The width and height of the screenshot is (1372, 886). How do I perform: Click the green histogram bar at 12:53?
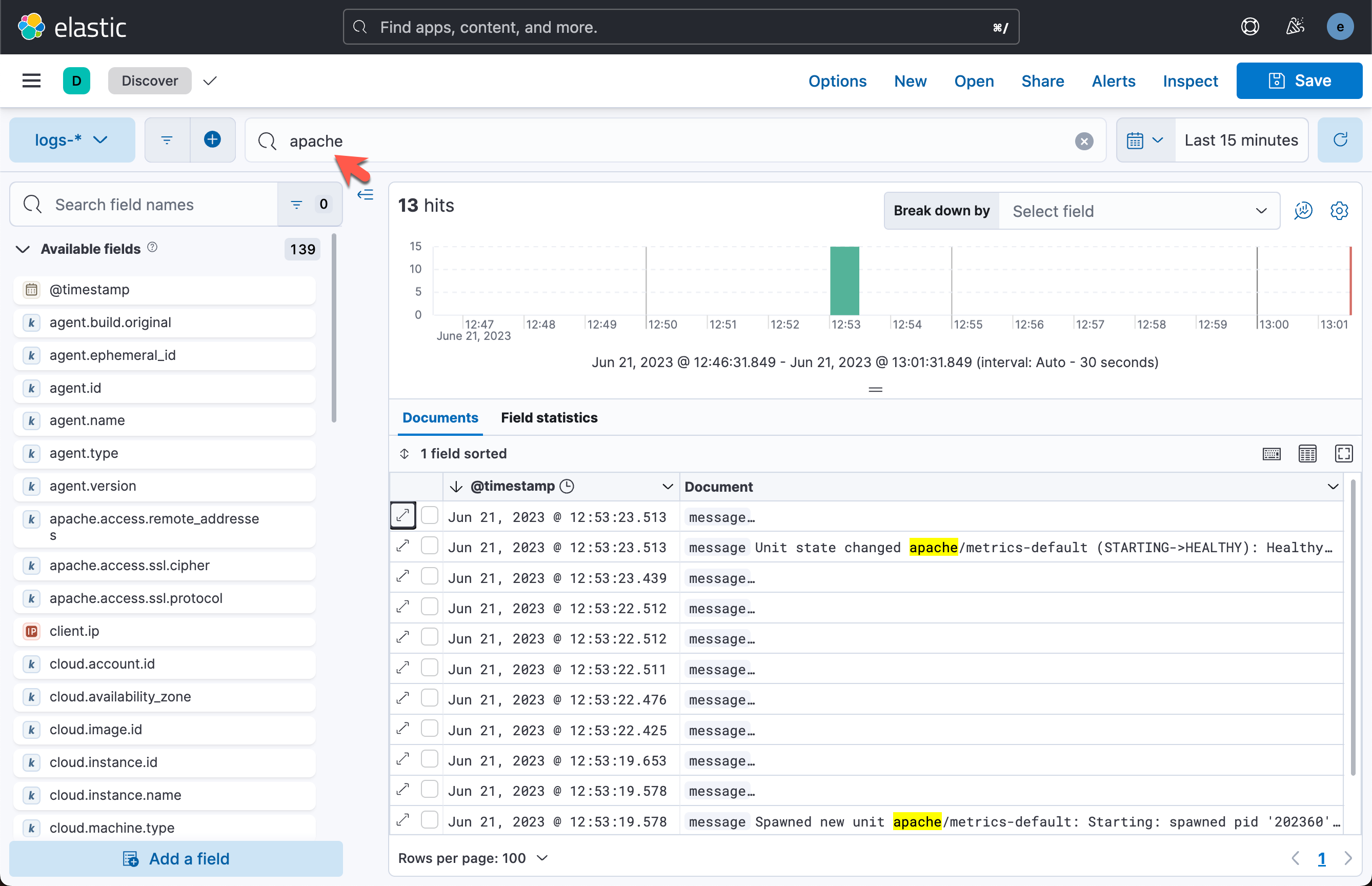coord(844,281)
